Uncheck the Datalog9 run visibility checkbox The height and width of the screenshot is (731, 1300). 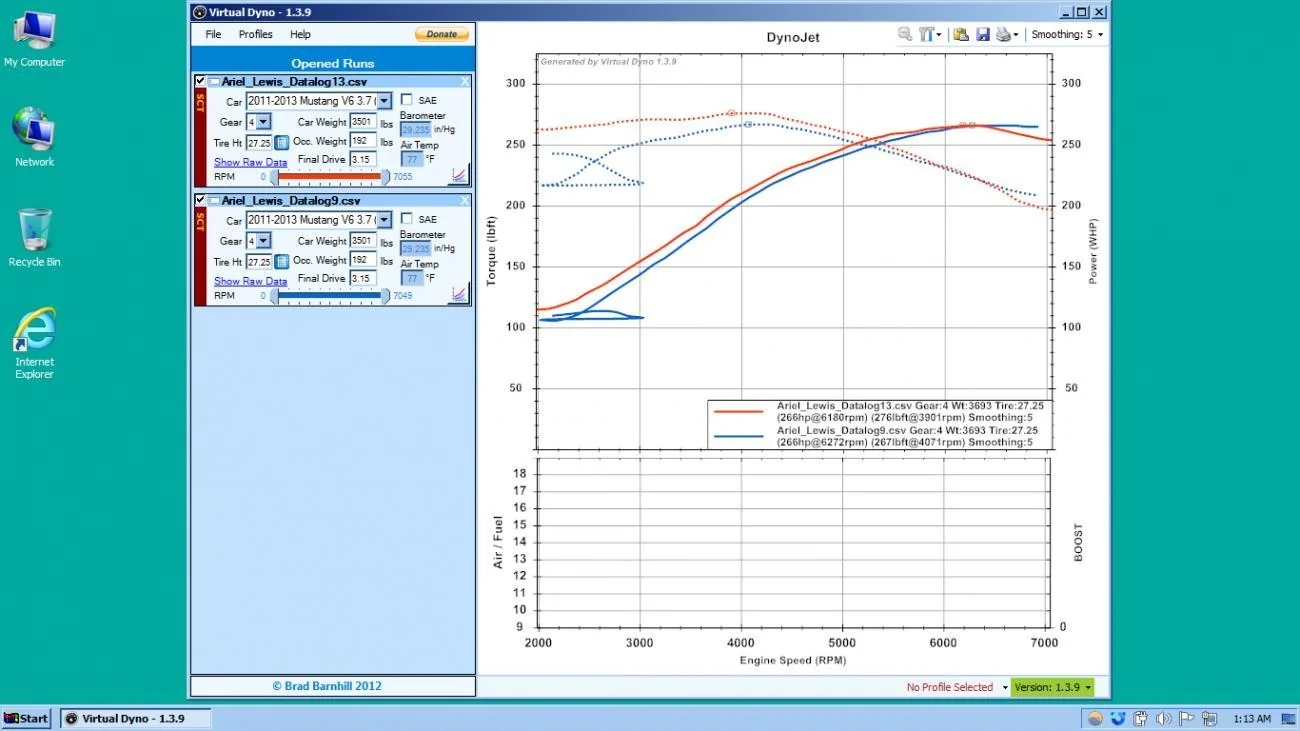[x=201, y=200]
